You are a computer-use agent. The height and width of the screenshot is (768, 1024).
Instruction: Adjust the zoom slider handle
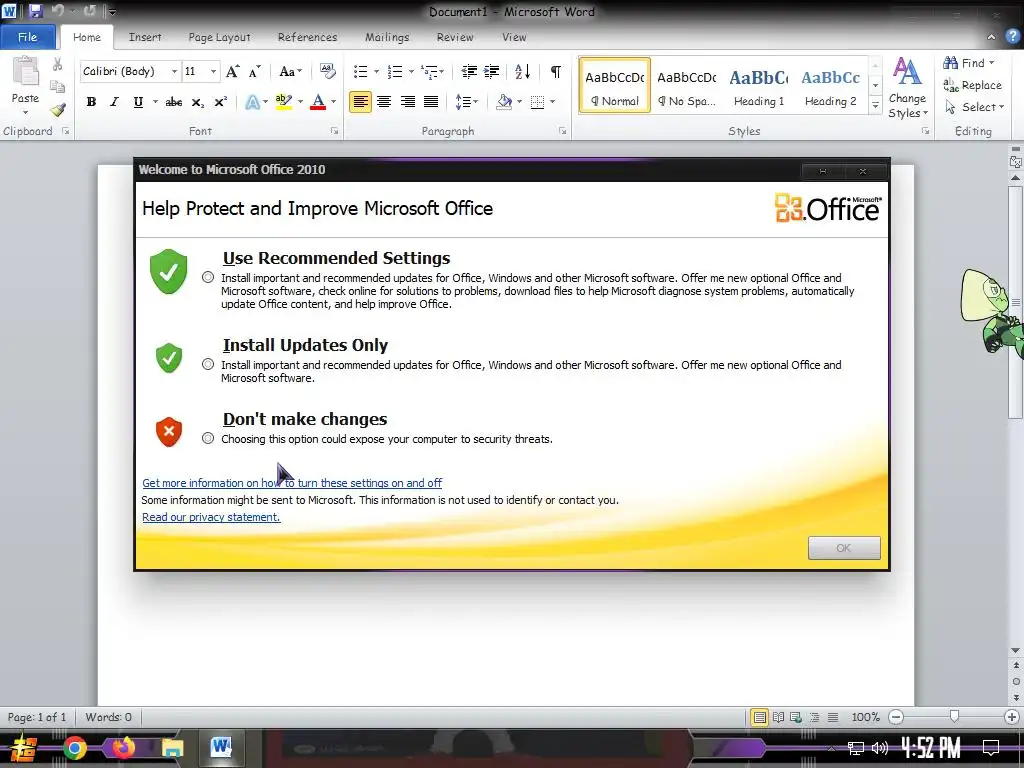tap(954, 717)
